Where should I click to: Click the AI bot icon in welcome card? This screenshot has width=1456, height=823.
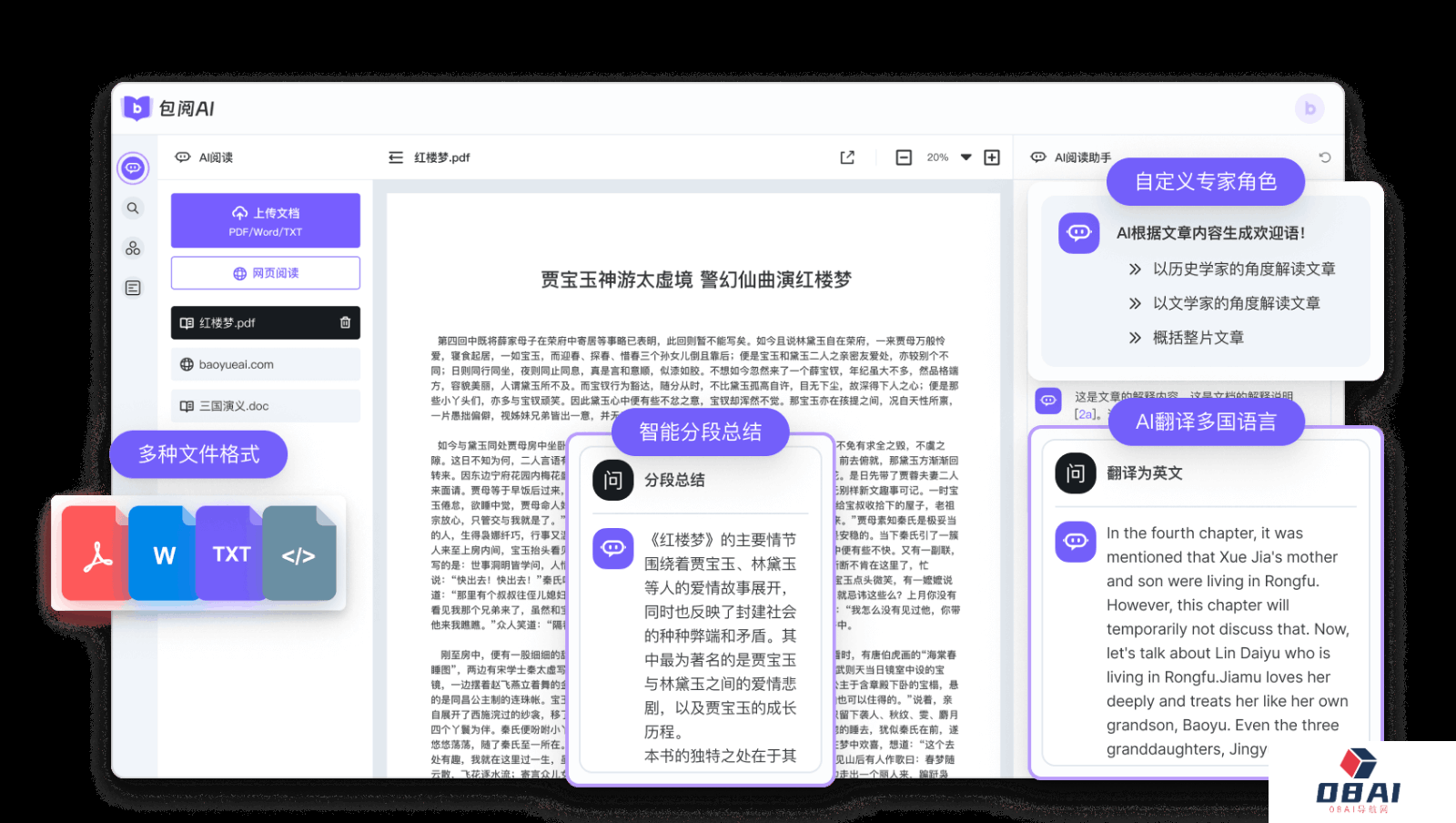[1079, 233]
